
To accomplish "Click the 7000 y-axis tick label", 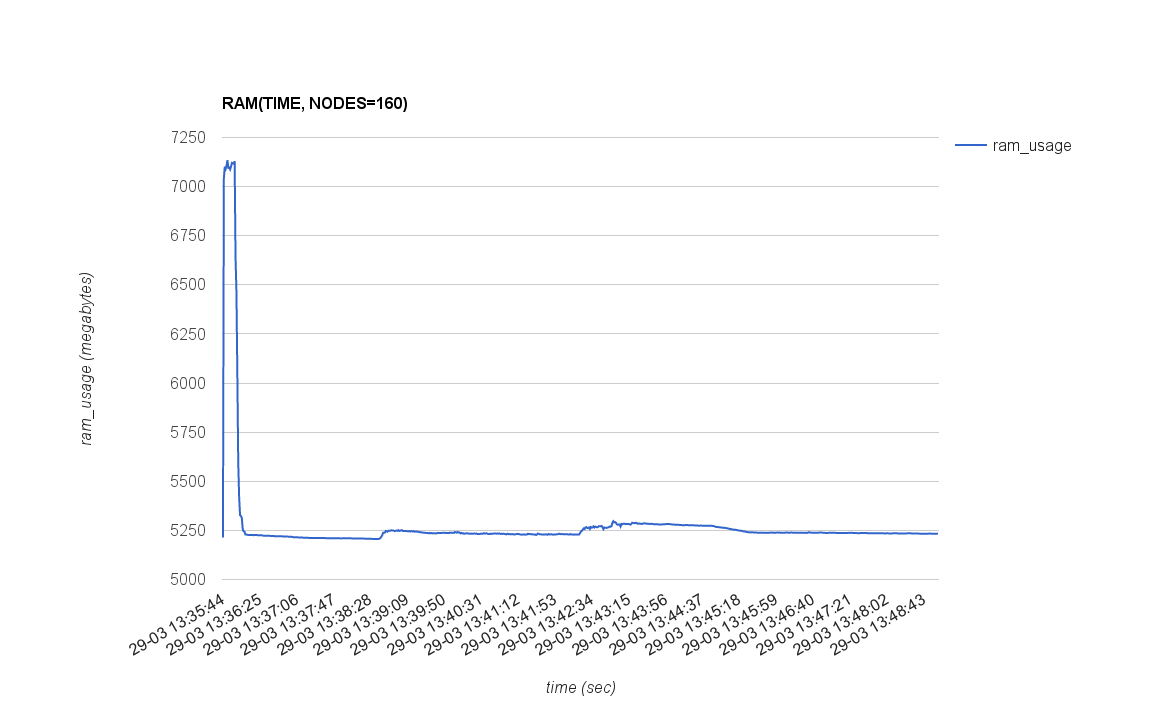I will 188,186.
